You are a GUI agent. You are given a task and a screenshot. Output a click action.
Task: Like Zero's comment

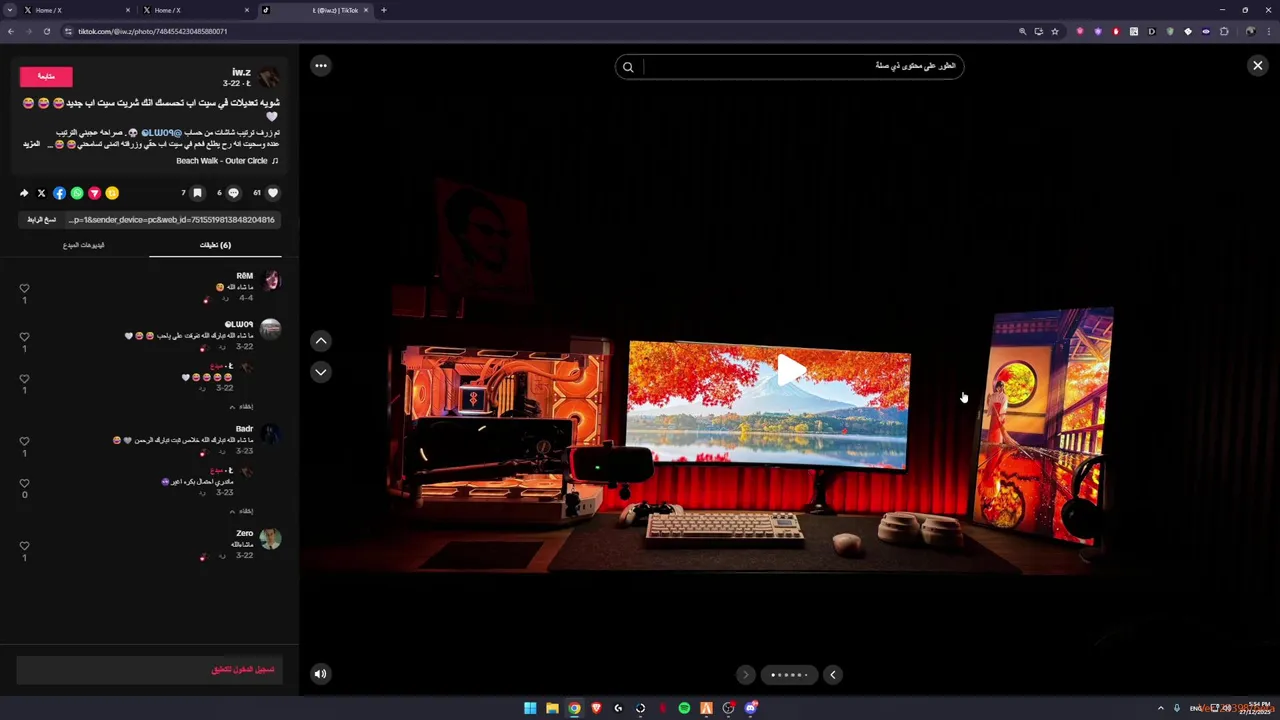click(x=24, y=546)
